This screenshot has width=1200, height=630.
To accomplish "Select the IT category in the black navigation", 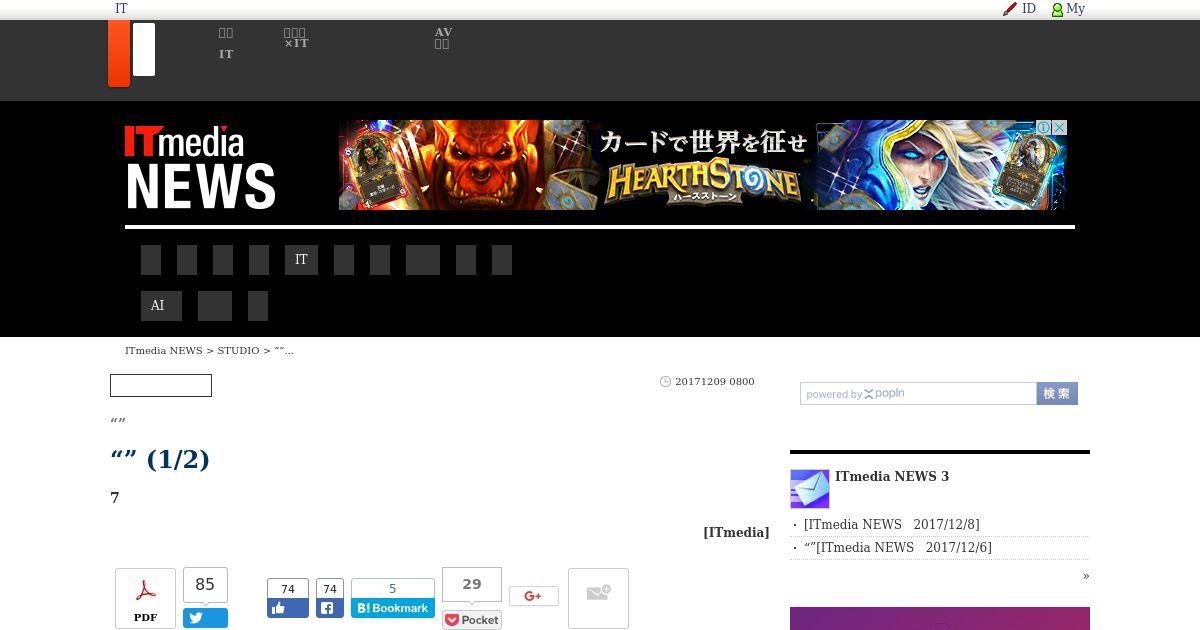I will (x=301, y=260).
